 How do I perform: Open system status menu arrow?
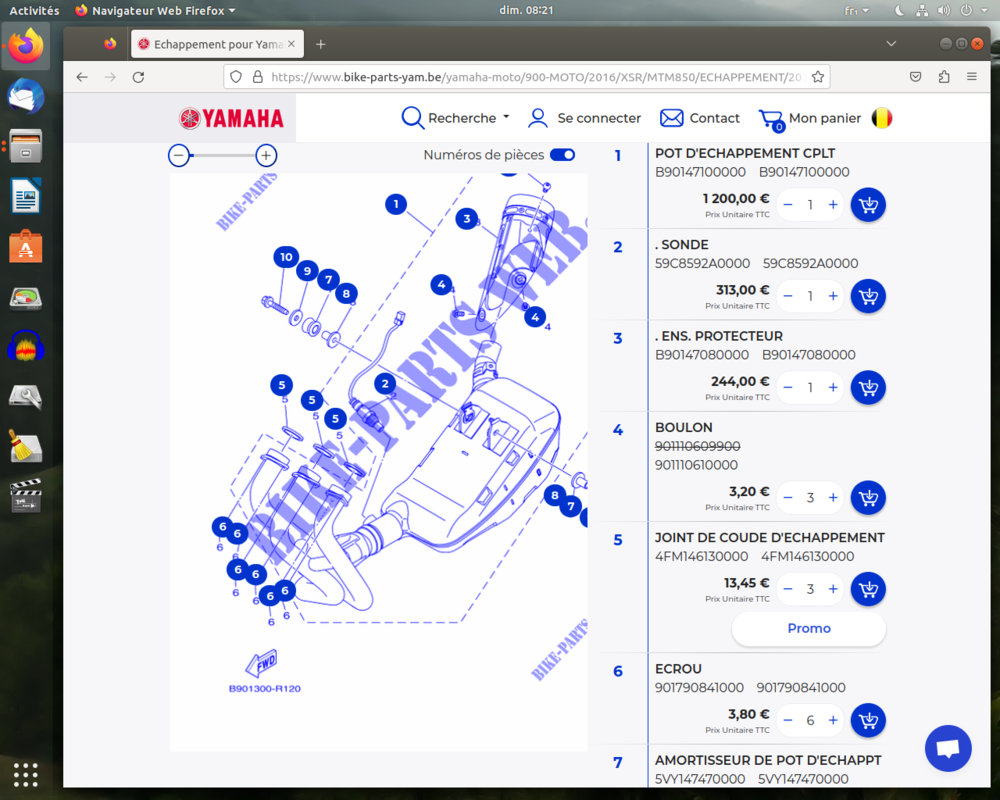(x=984, y=10)
